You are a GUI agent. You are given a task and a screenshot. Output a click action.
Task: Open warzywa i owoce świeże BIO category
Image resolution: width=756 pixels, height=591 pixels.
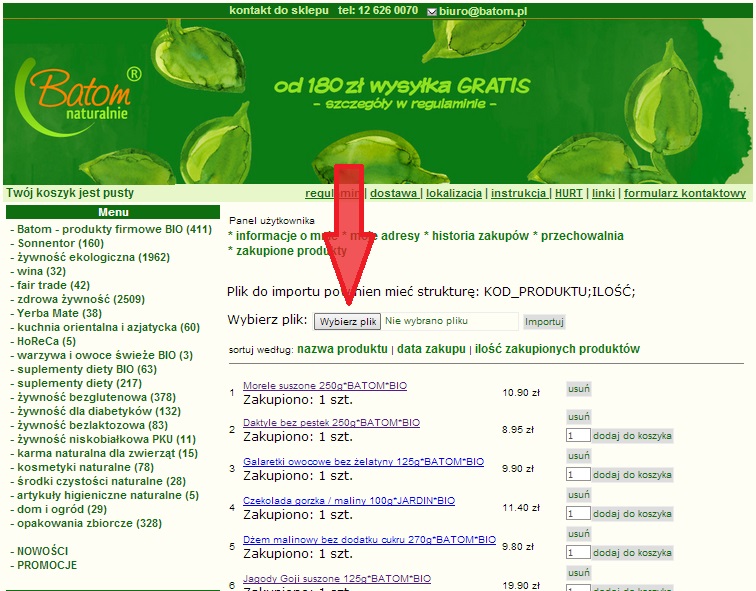[x=105, y=355]
